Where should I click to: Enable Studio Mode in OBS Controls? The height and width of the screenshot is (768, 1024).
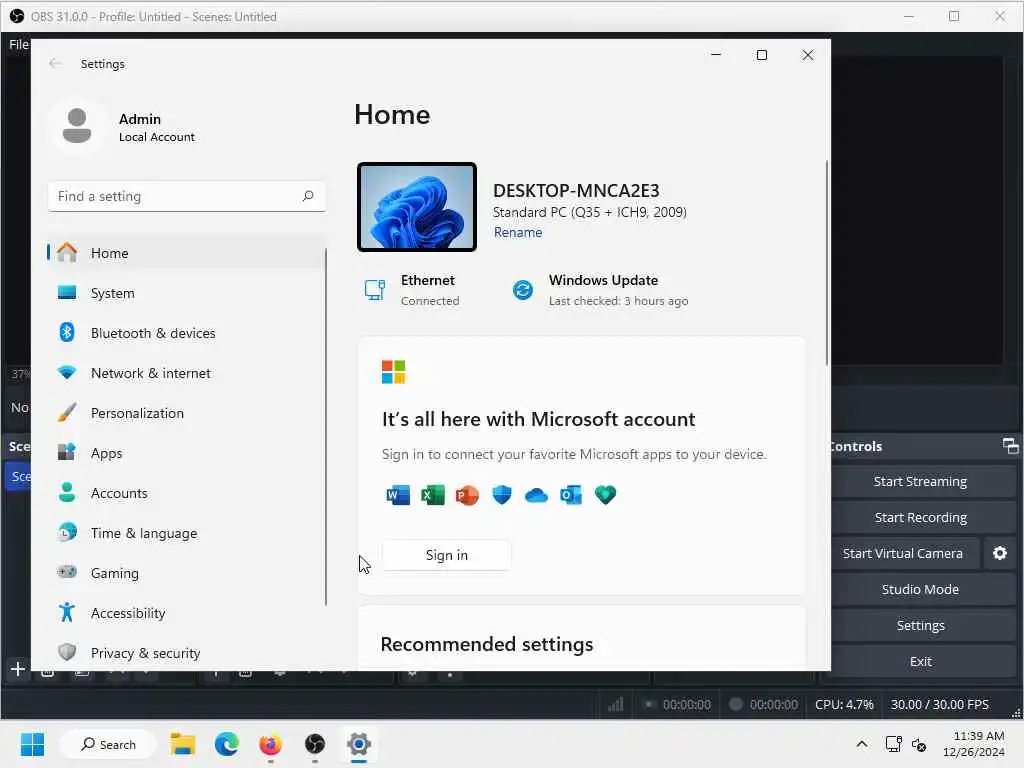[920, 589]
